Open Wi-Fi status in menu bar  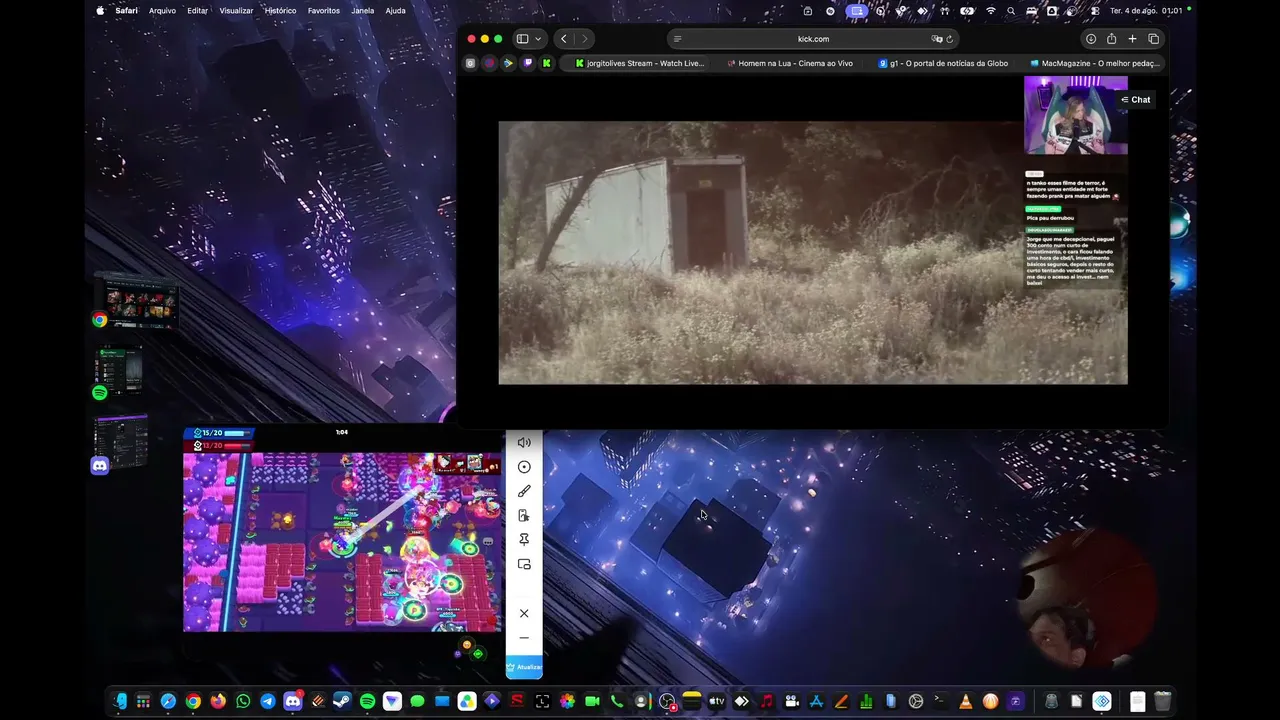991,10
